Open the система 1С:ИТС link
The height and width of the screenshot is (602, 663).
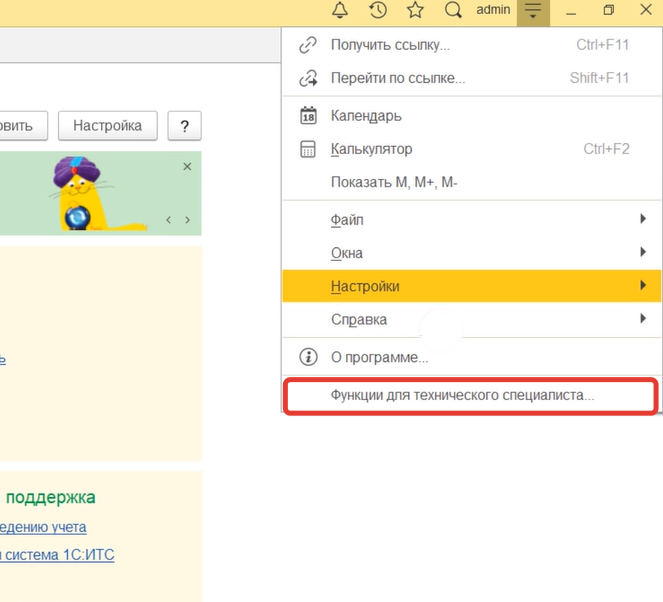click(57, 554)
